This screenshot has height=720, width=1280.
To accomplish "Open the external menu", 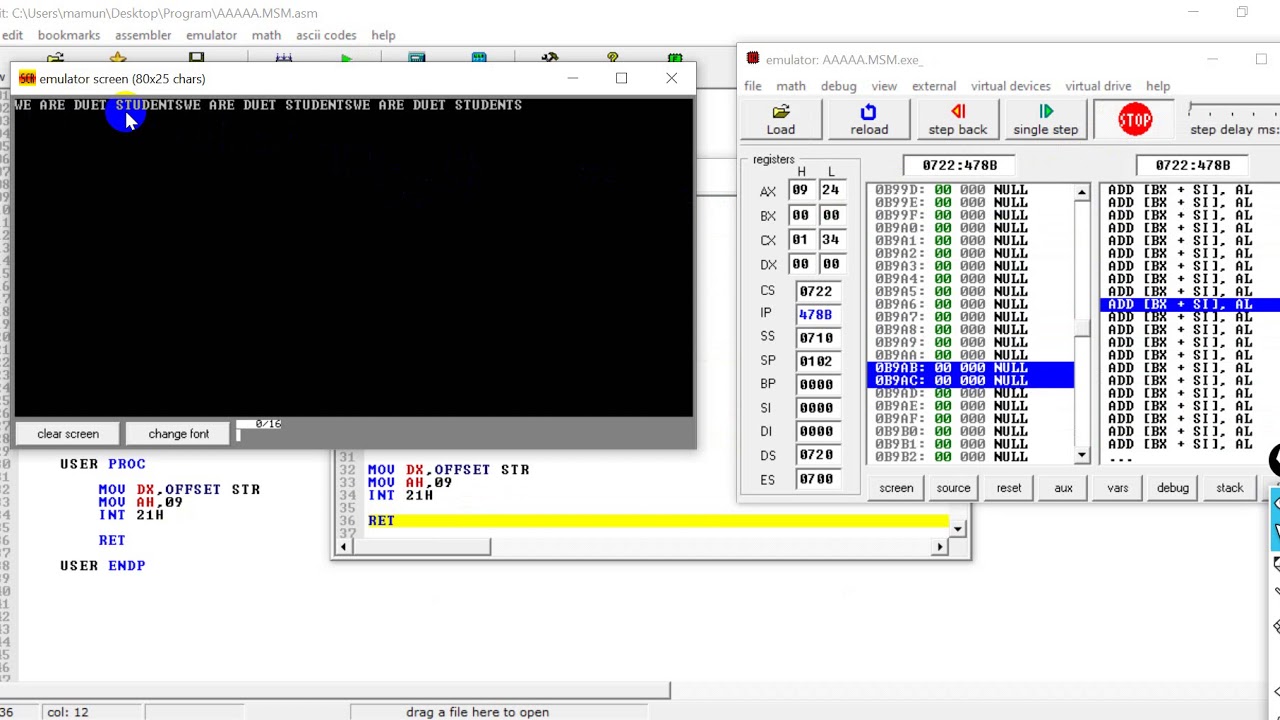I will pos(934,86).
